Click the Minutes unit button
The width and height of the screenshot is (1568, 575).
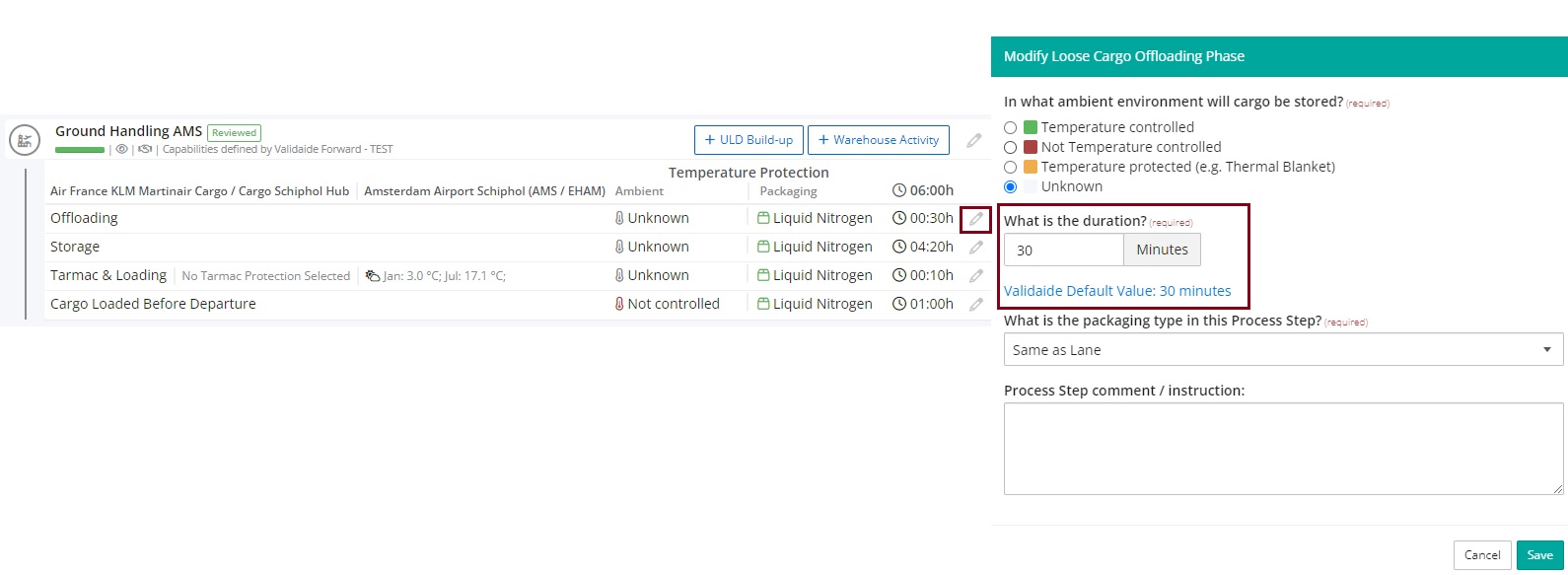click(1162, 250)
